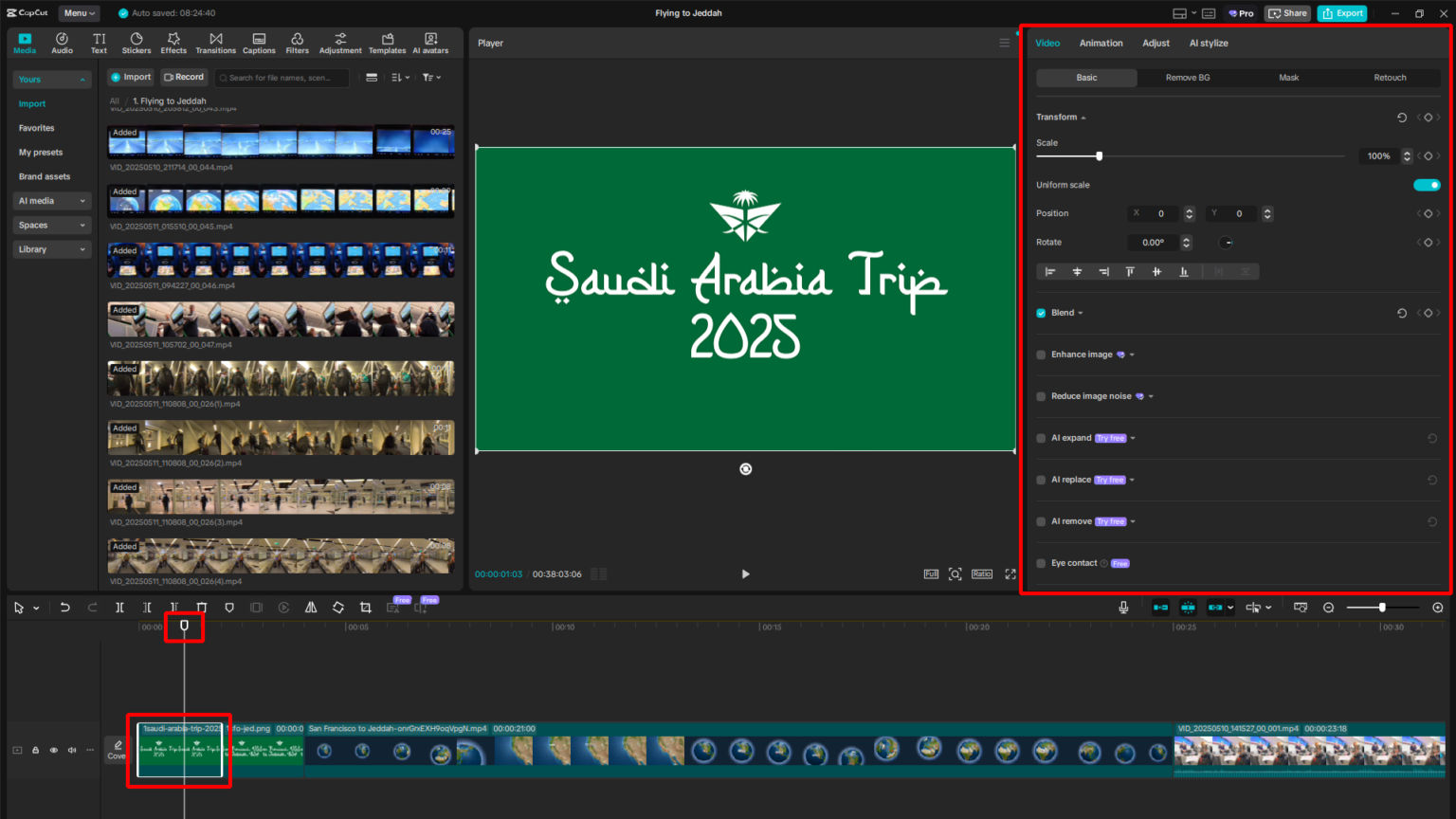Try AI remove for free
Image resolution: width=1456 pixels, height=819 pixels.
[1111, 520]
